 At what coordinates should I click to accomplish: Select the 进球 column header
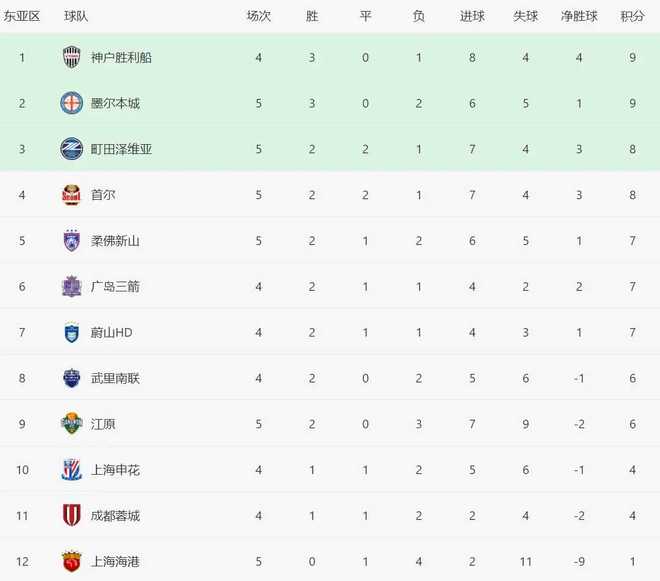tap(472, 16)
